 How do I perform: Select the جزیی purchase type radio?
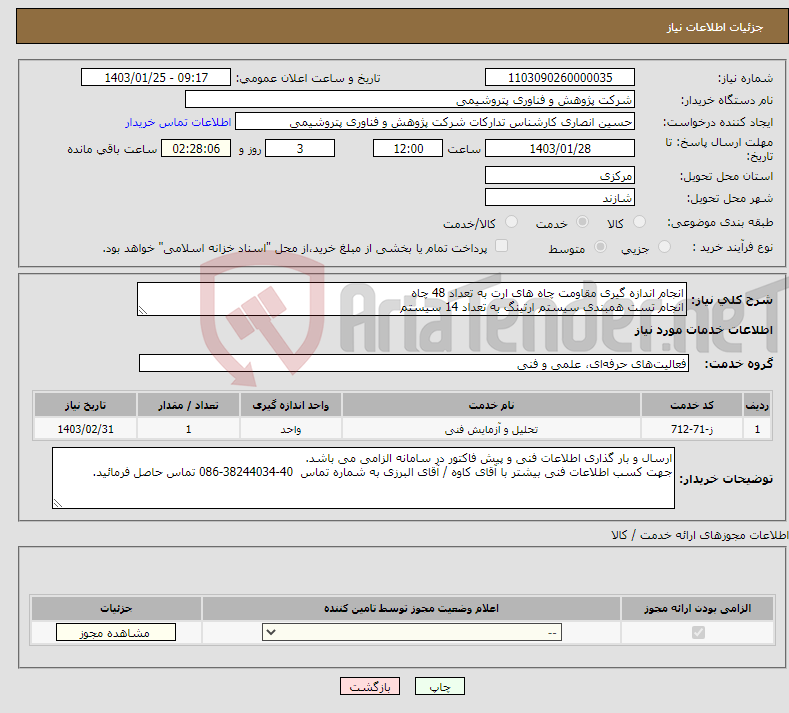[664, 247]
